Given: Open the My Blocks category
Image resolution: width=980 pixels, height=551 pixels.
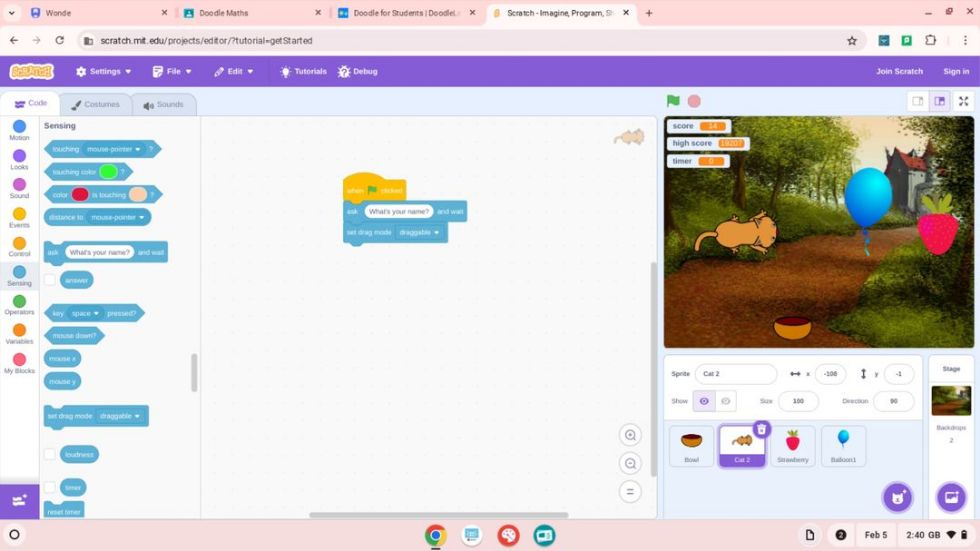Looking at the screenshot, I should [x=19, y=363].
